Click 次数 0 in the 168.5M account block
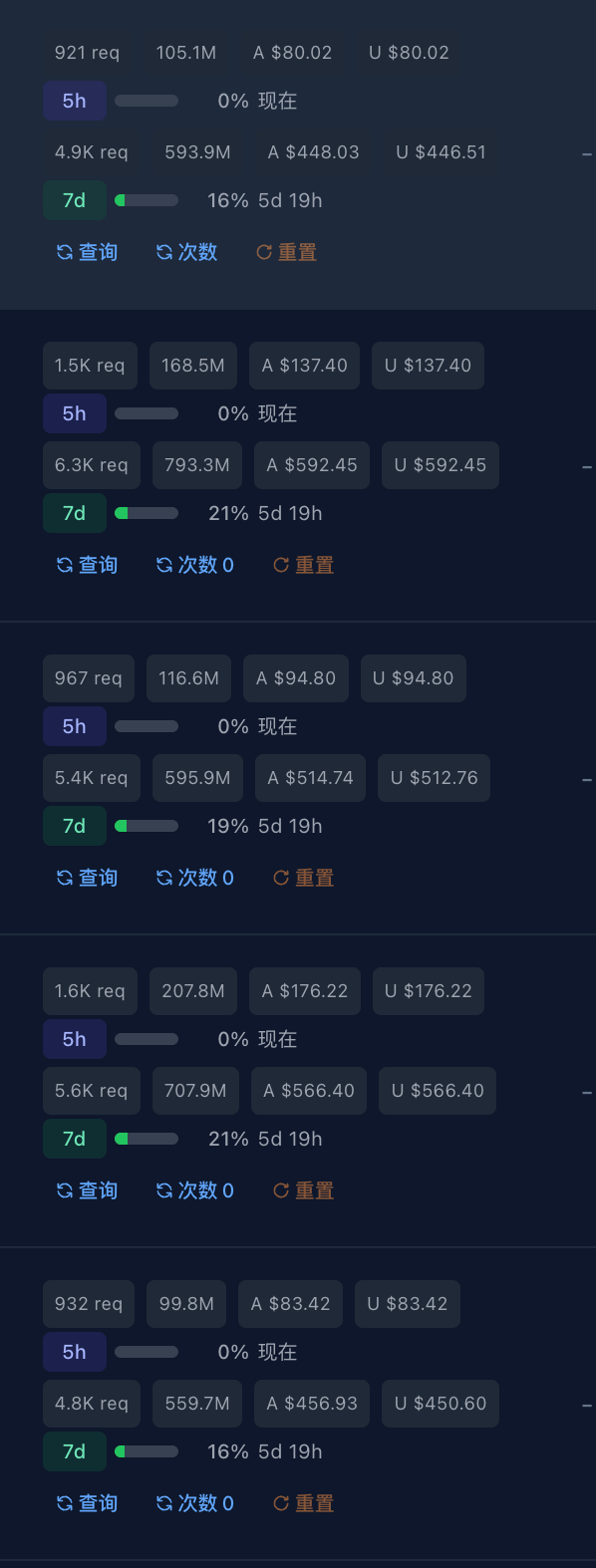 (x=195, y=565)
